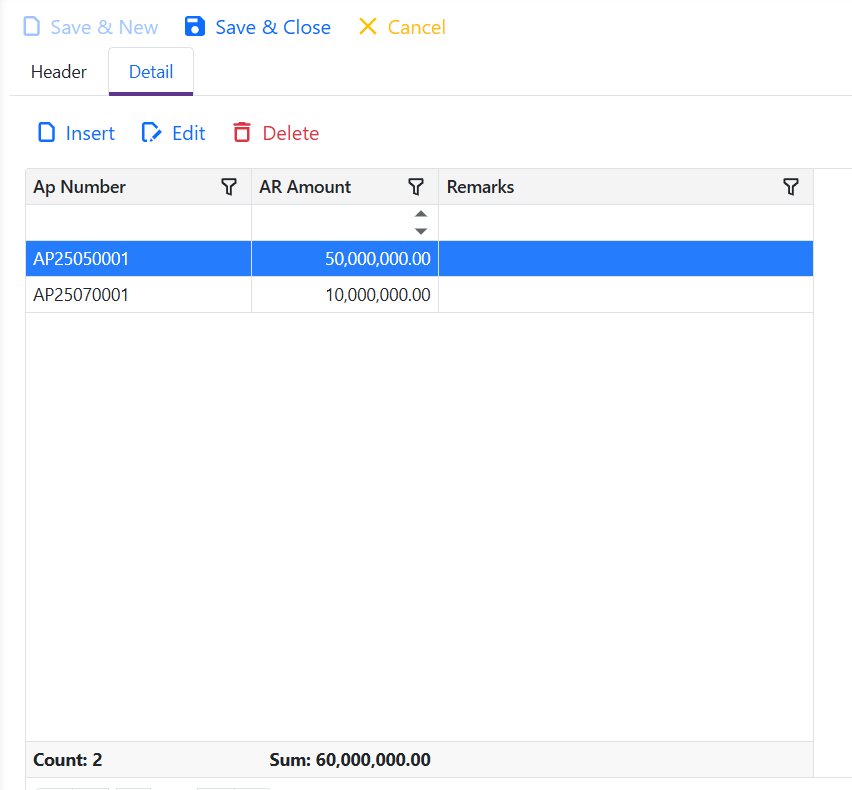Click the Insert new row icon

(x=46, y=133)
